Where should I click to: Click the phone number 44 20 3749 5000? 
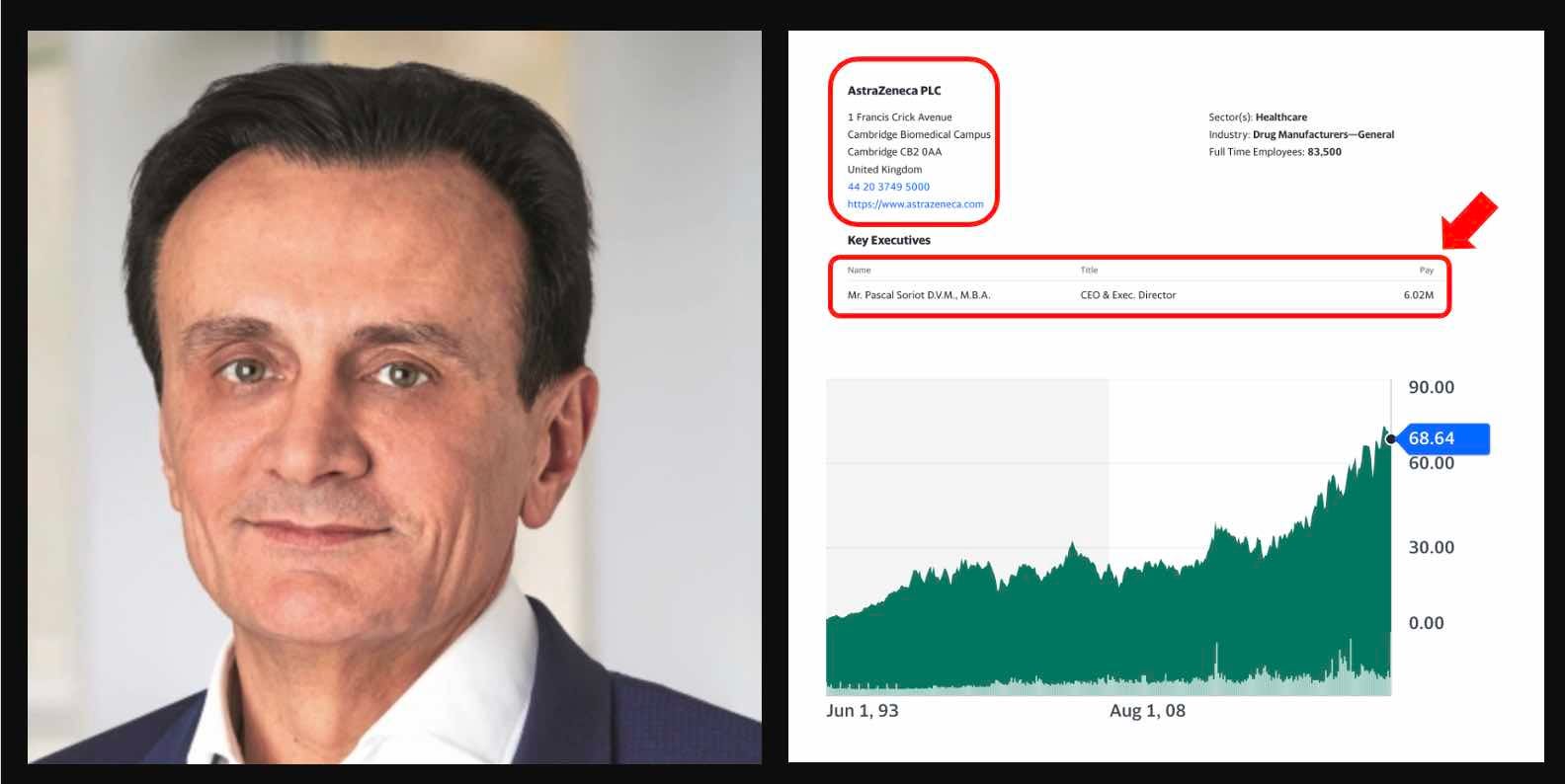click(888, 187)
